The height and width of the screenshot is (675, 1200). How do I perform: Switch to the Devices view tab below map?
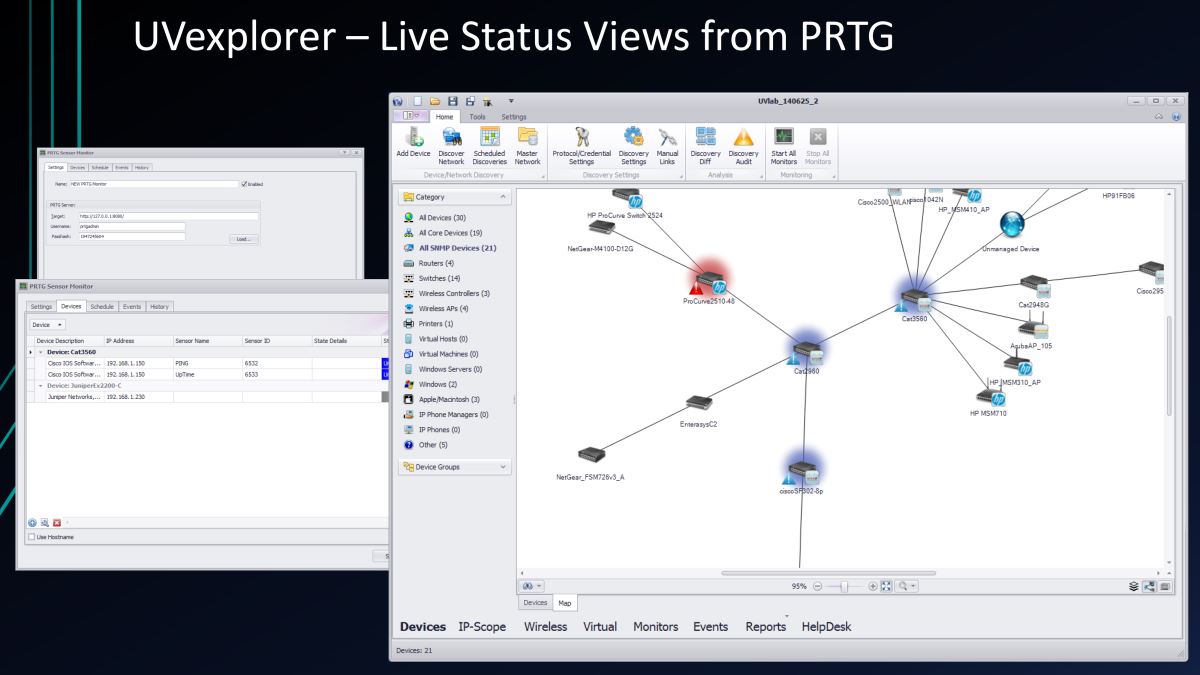pos(536,603)
